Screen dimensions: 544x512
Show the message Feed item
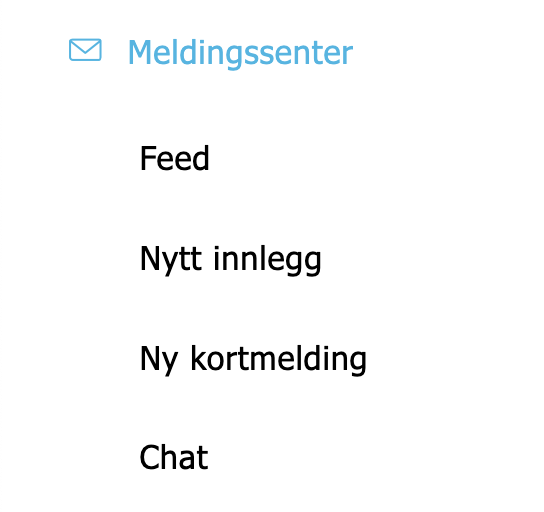click(x=175, y=159)
